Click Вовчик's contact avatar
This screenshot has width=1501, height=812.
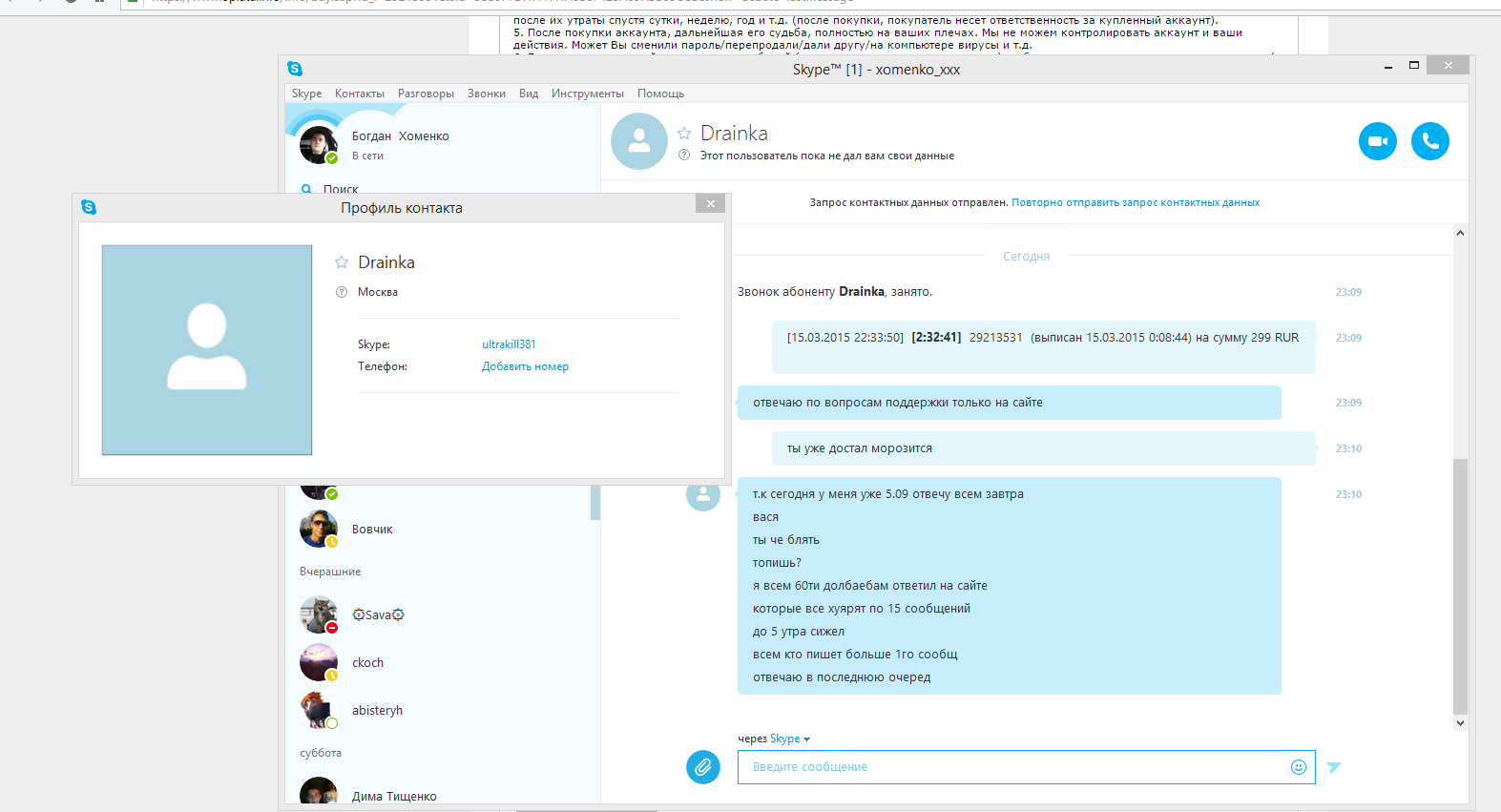click(x=319, y=529)
